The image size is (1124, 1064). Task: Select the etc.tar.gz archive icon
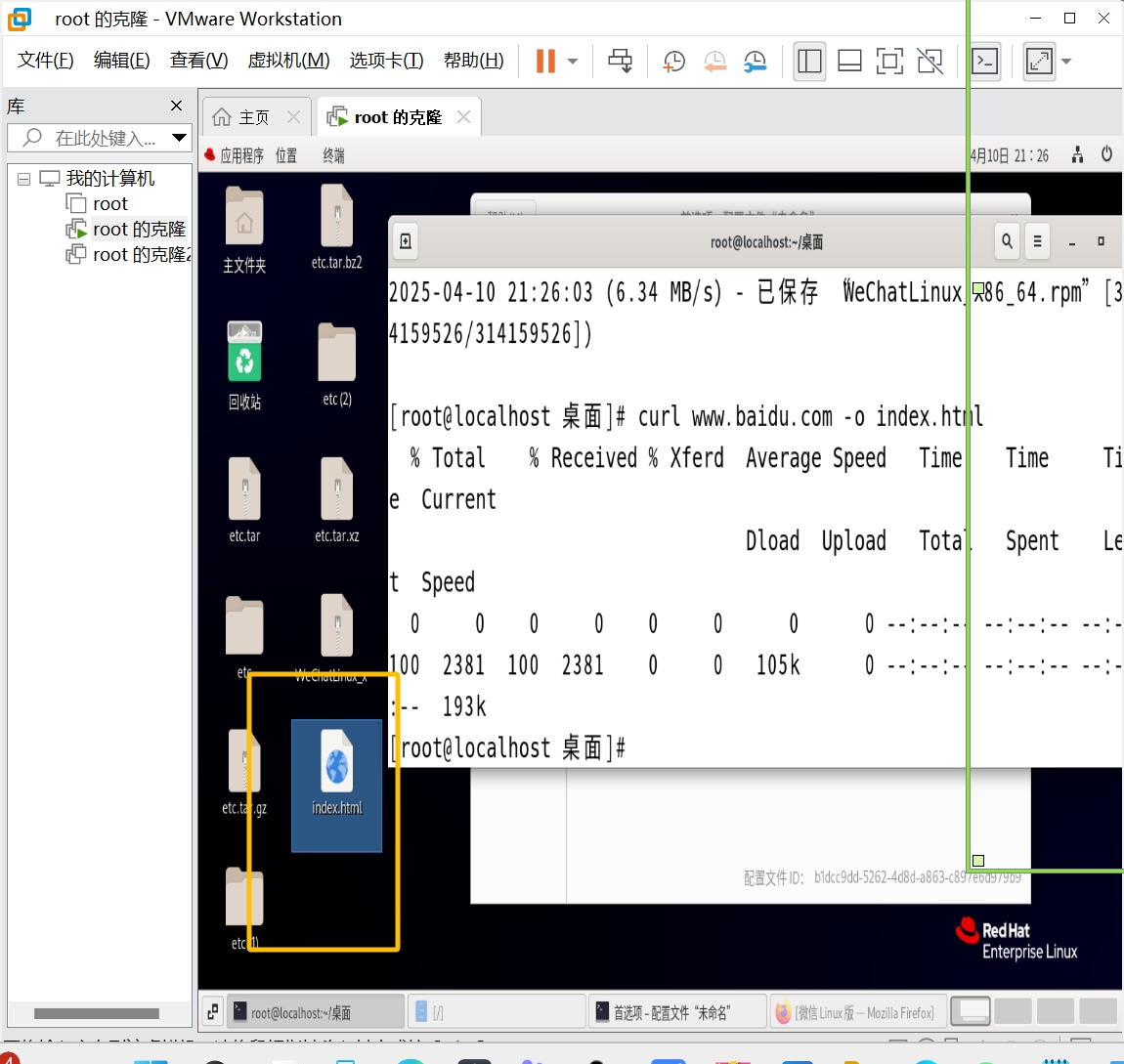click(244, 773)
